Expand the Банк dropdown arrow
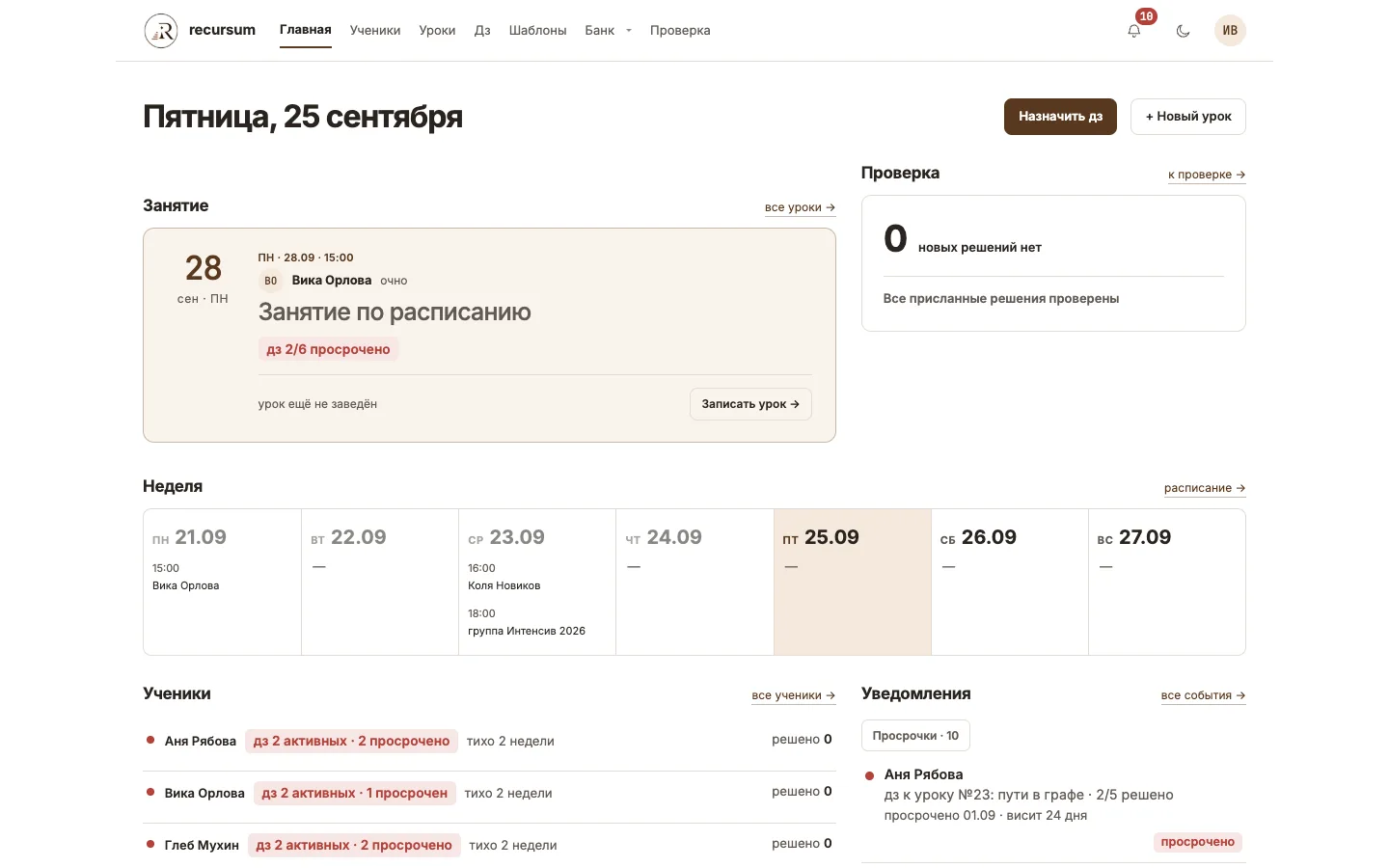Viewport: 1389px width, 868px height. tap(629, 31)
